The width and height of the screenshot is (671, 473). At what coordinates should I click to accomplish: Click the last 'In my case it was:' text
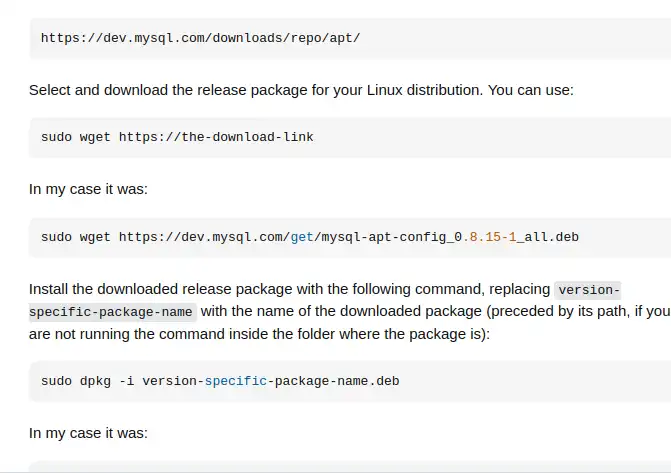click(x=88, y=433)
